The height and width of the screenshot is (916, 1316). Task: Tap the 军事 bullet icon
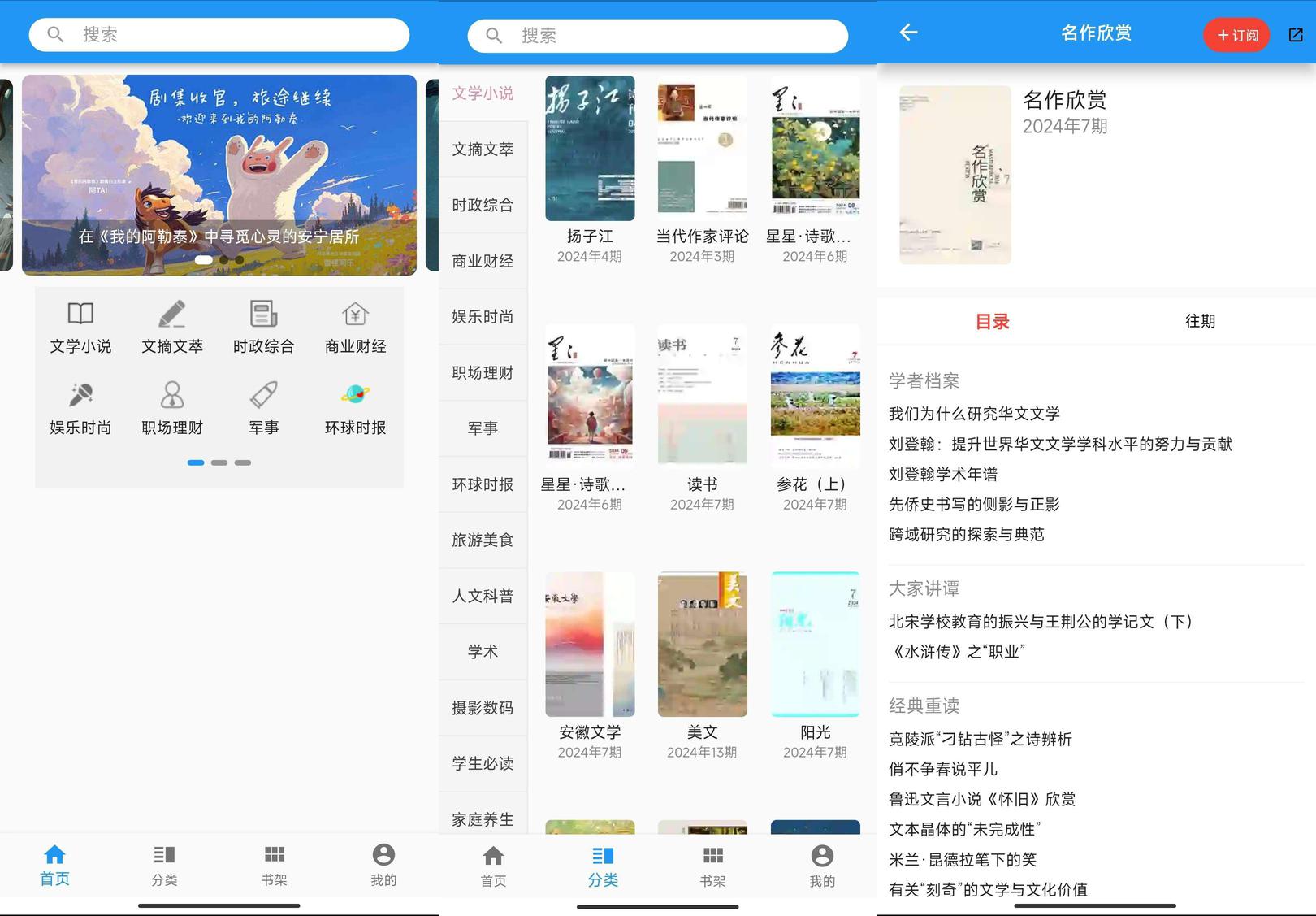click(263, 395)
